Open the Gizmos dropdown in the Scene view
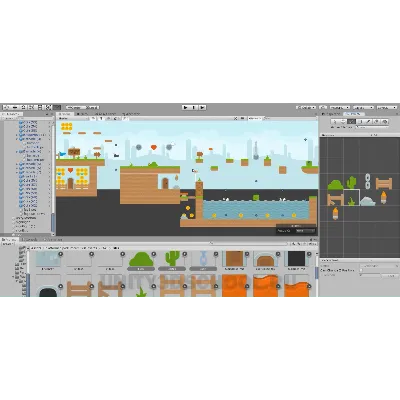Image resolution: width=400 pixels, height=400 pixels. coord(255,118)
